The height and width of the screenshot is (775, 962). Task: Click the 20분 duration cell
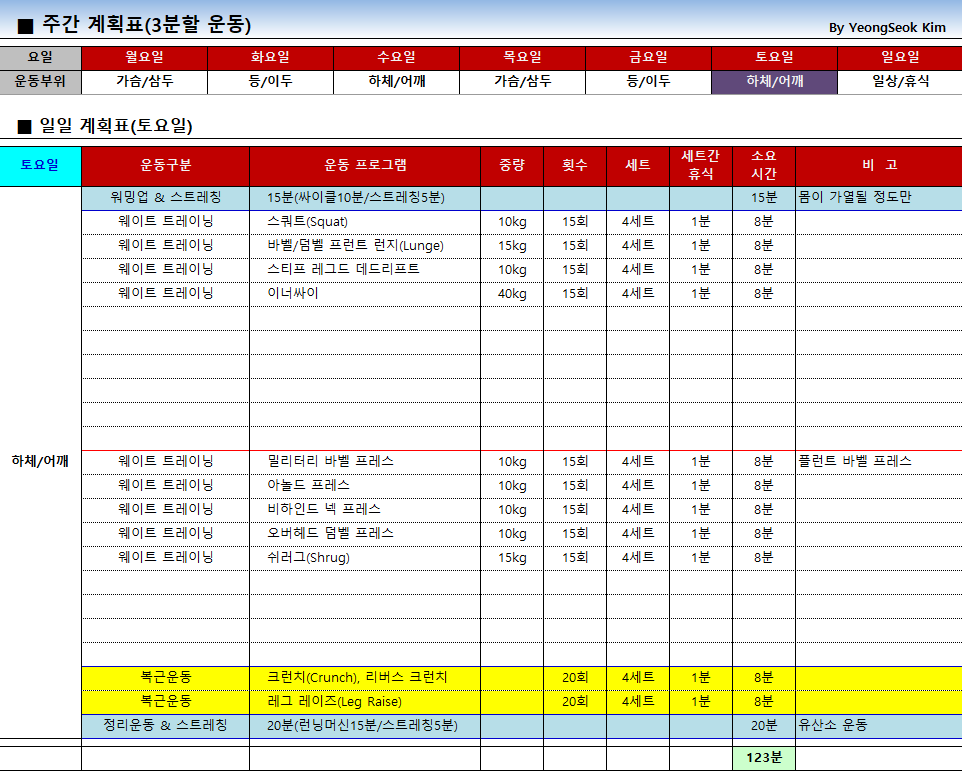tap(764, 726)
